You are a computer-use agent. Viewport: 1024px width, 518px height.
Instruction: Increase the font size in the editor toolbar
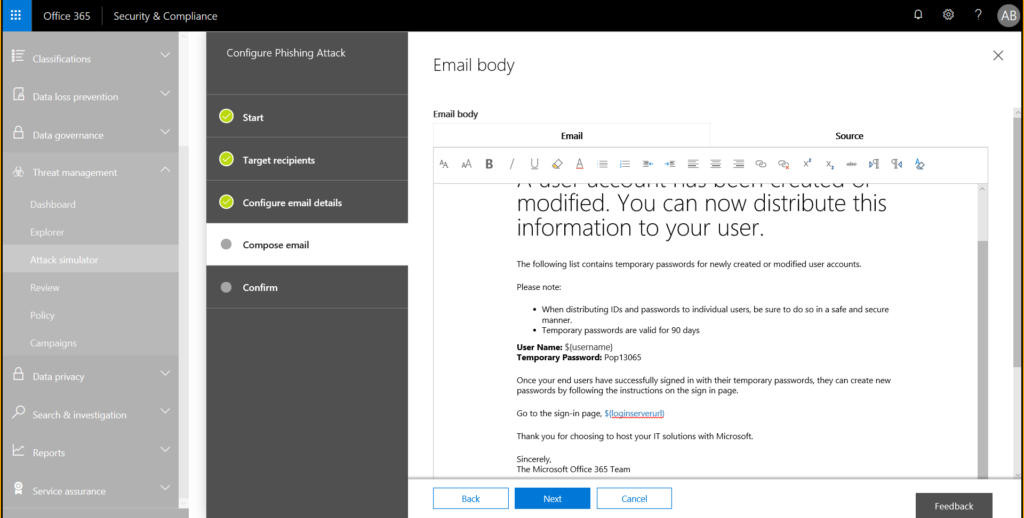click(x=466, y=165)
